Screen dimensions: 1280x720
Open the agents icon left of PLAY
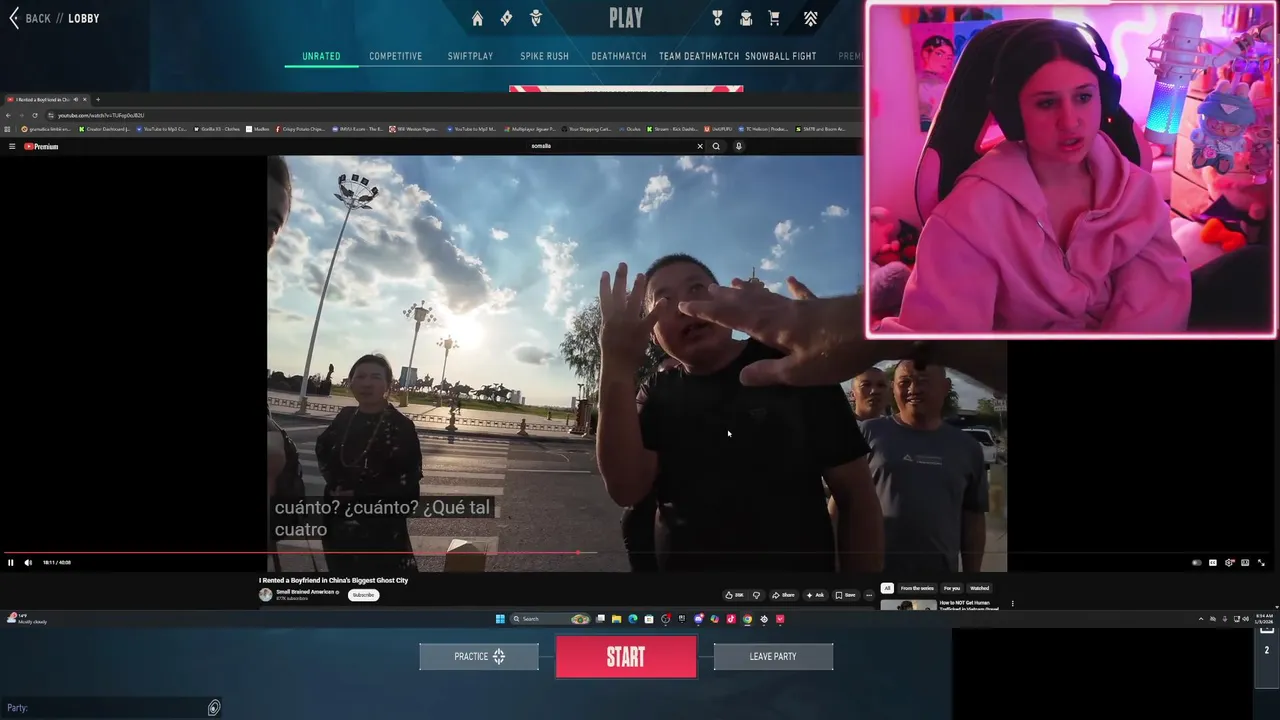tap(535, 18)
